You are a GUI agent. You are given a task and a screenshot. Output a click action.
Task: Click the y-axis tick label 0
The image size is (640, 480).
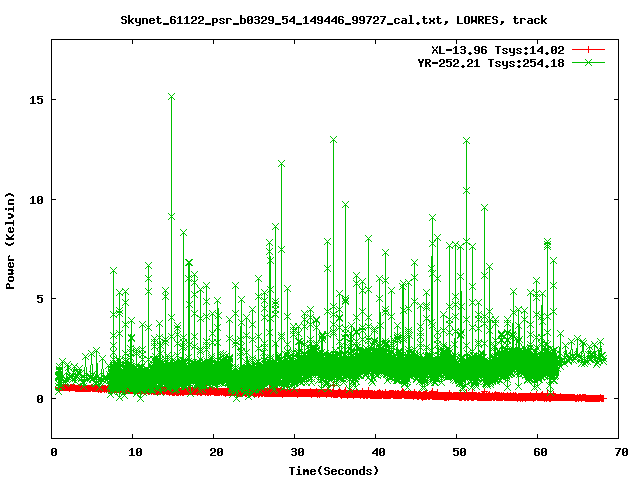pos(40,399)
